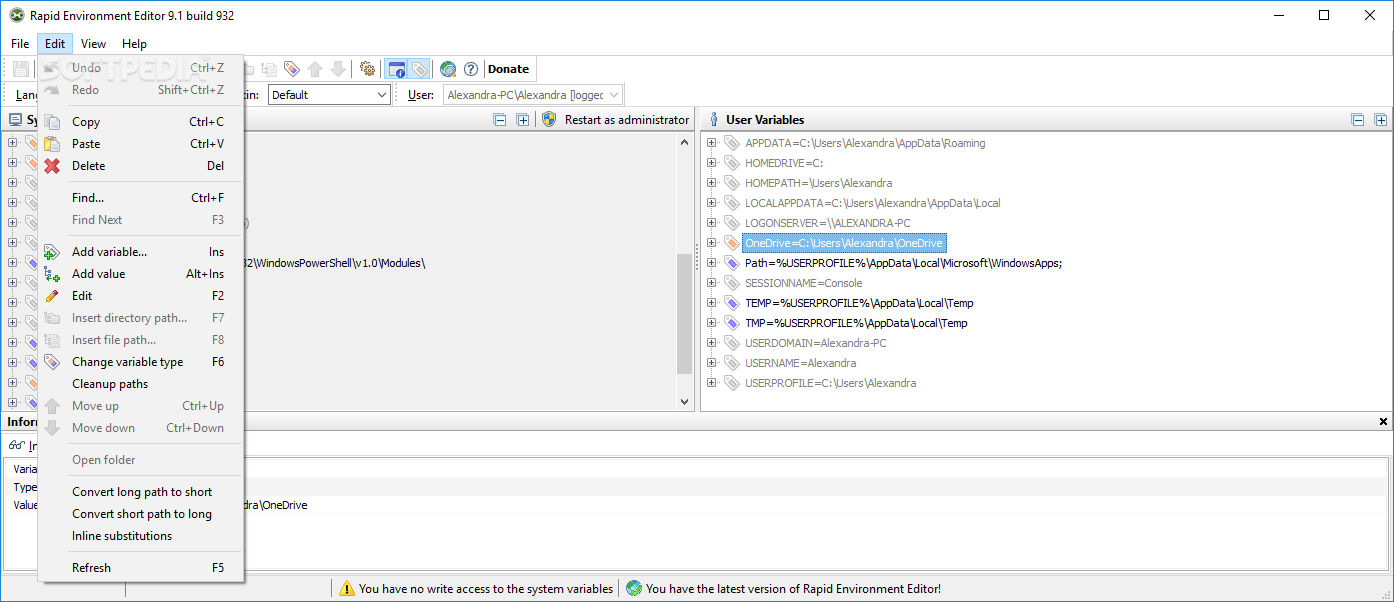Viewport: 1394px width, 602px height.
Task: Click the globe icon in the status bar
Action: [634, 589]
